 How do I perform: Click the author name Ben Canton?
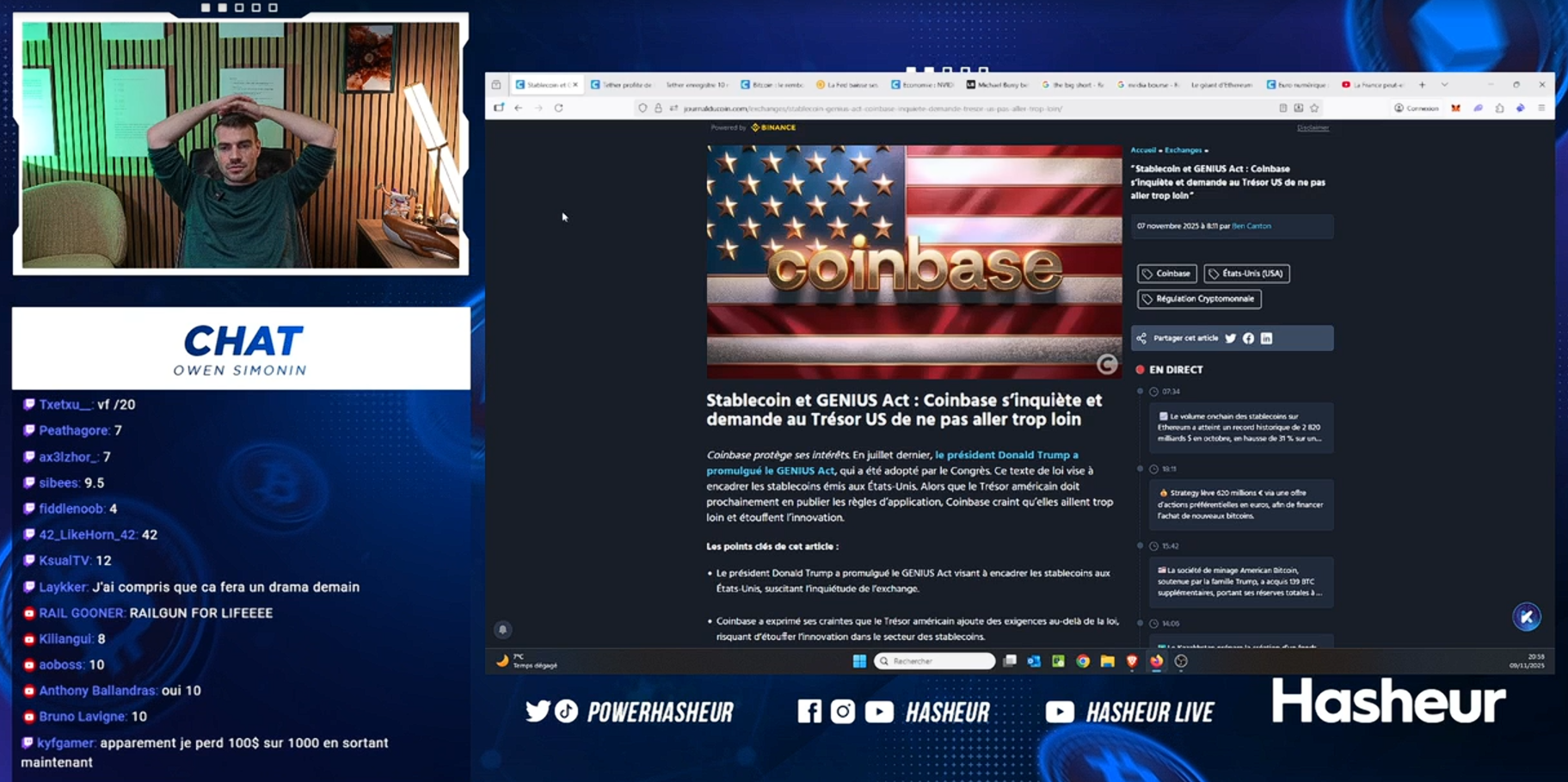[x=1251, y=226]
